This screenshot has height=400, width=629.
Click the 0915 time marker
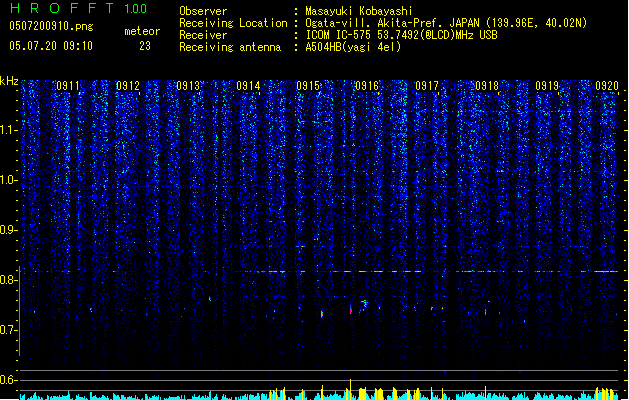point(308,86)
